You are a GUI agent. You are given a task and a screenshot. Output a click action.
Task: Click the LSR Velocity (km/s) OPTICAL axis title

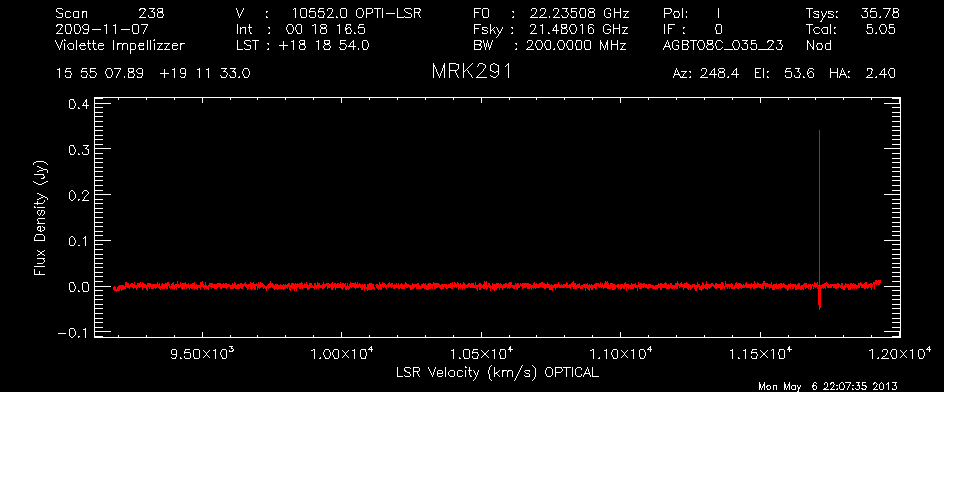[497, 373]
